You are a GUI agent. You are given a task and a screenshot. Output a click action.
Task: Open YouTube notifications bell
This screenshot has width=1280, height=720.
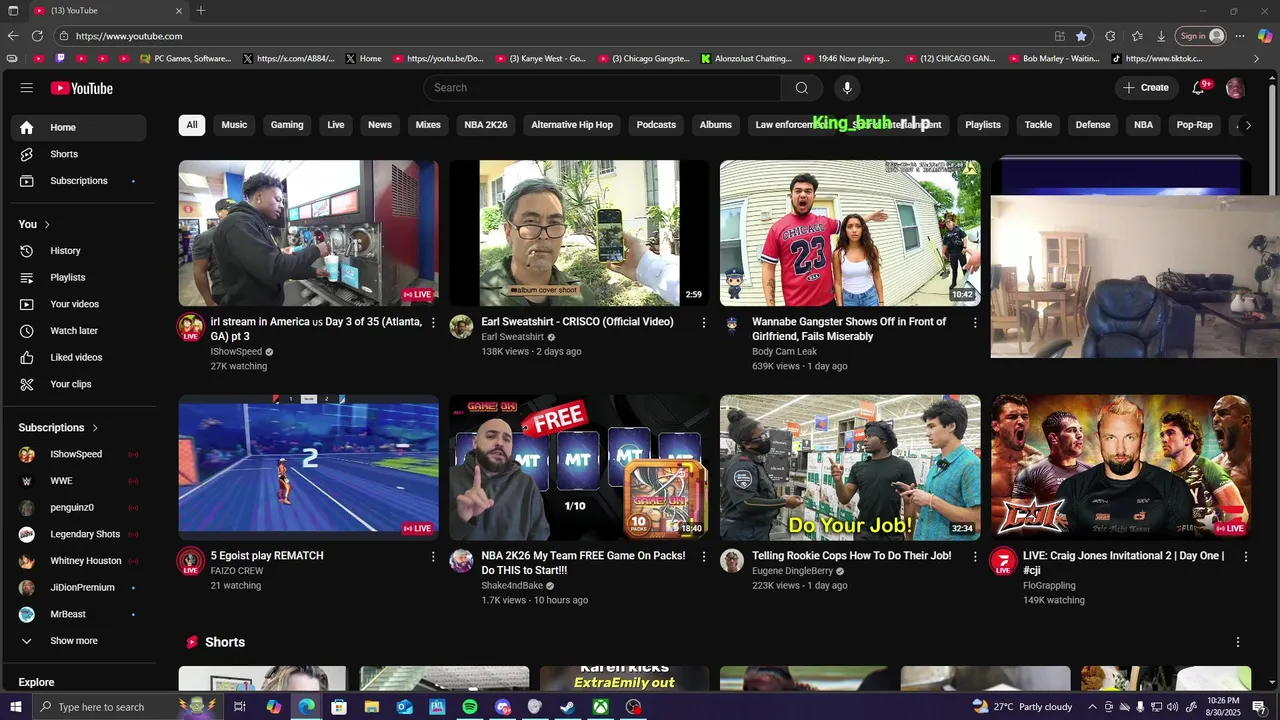pos(1199,88)
